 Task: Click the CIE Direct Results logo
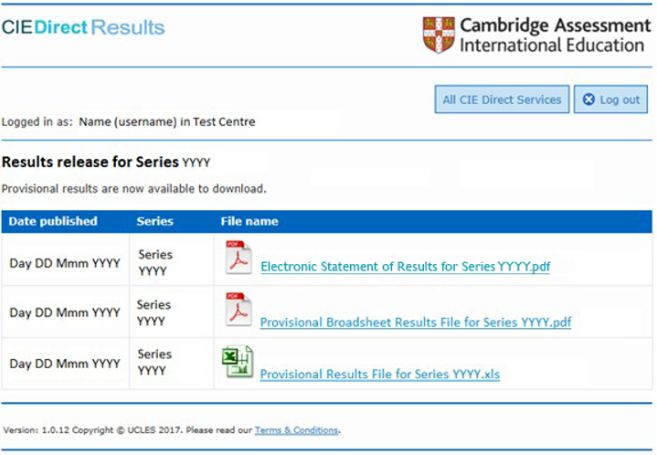tap(84, 27)
